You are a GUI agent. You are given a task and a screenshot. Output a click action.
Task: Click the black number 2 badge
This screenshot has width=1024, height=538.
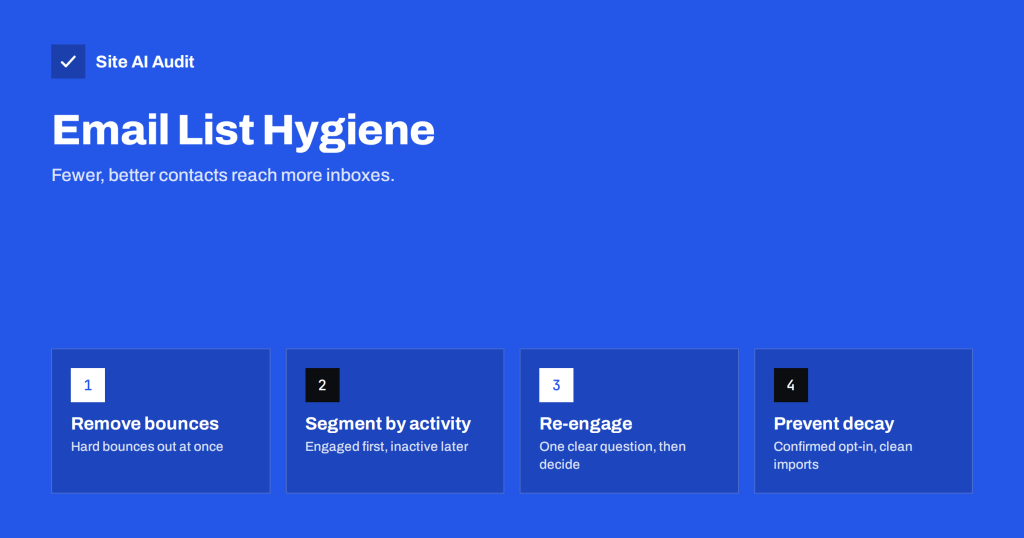tap(322, 385)
